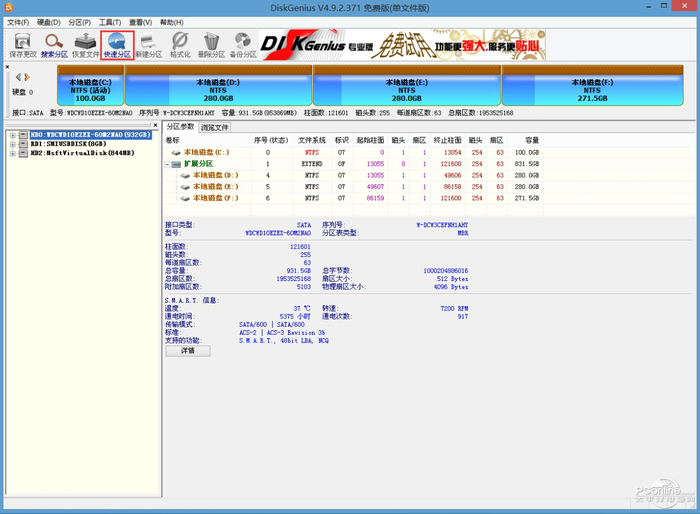Screen dimensions: 700x514
Task: Select local disk (F:) row in table
Action: [x=353, y=198]
